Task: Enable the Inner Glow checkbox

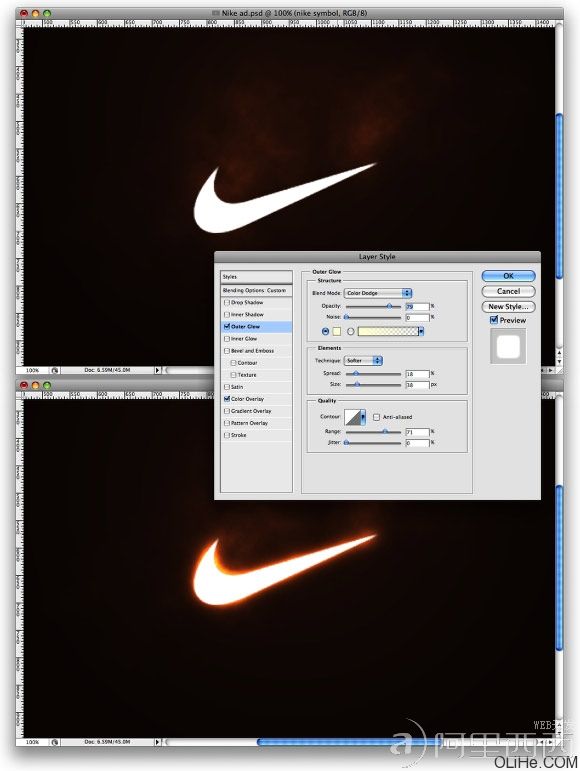Action: tap(227, 339)
